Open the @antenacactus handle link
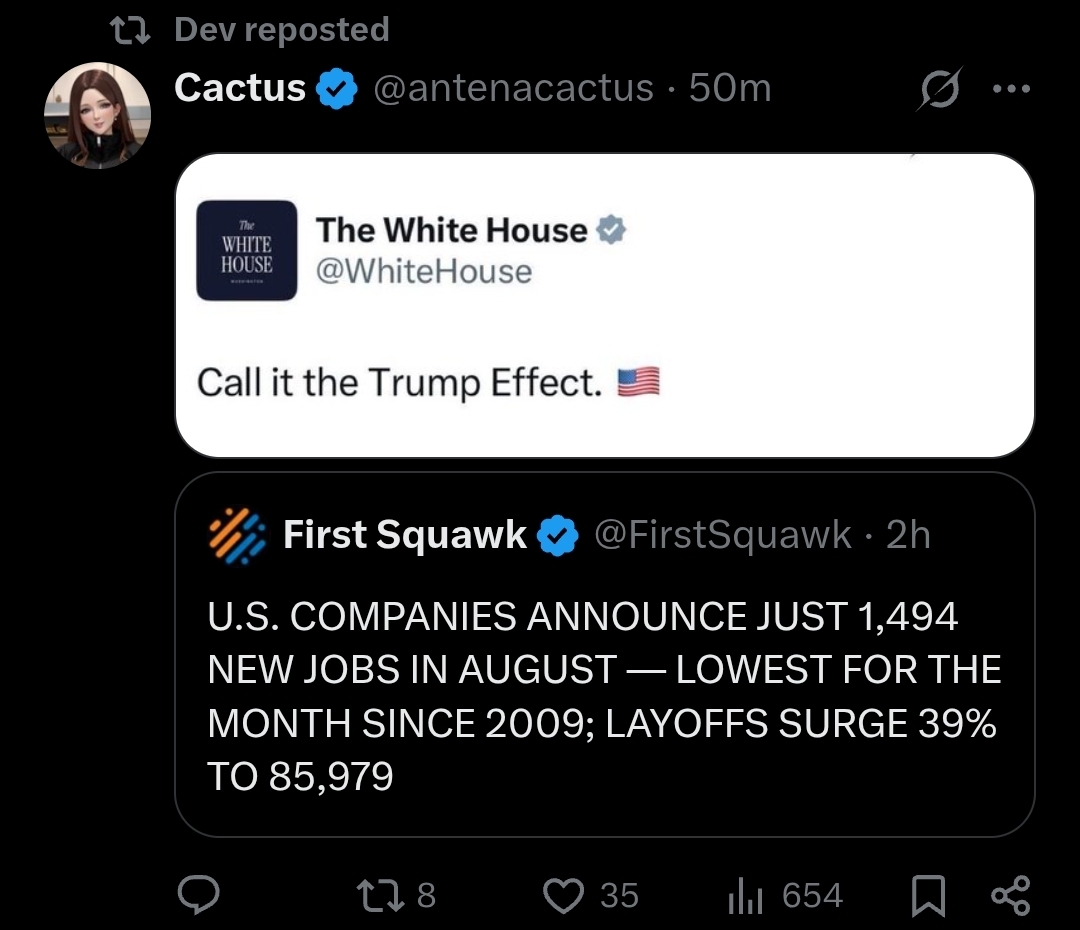Viewport: 1080px width, 930px height. (x=513, y=88)
